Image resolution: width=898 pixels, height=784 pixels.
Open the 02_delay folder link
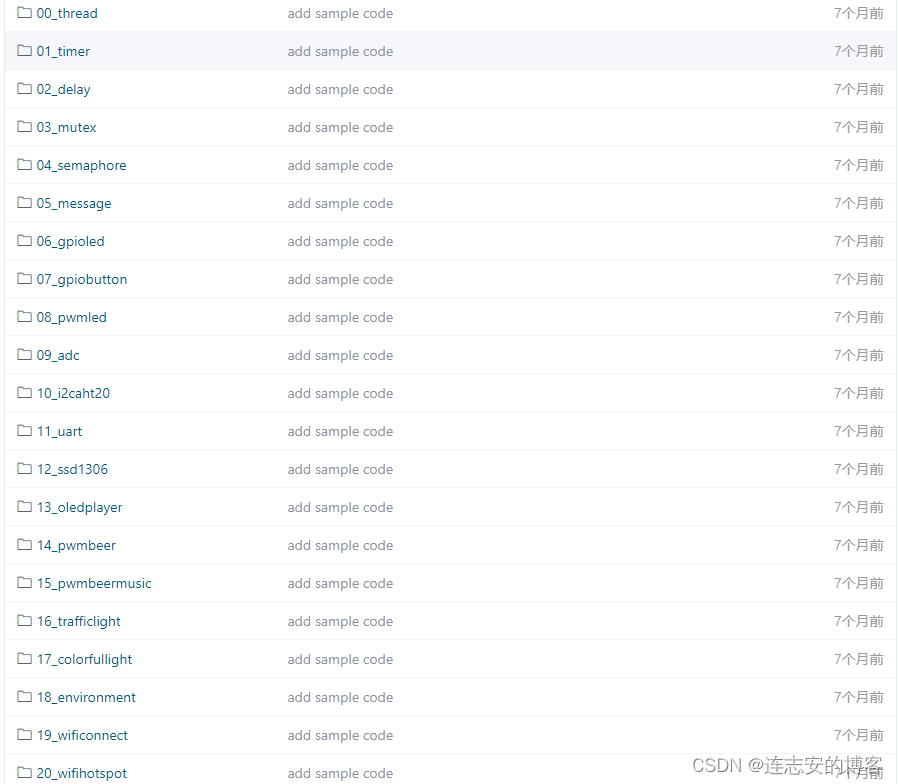tap(63, 89)
